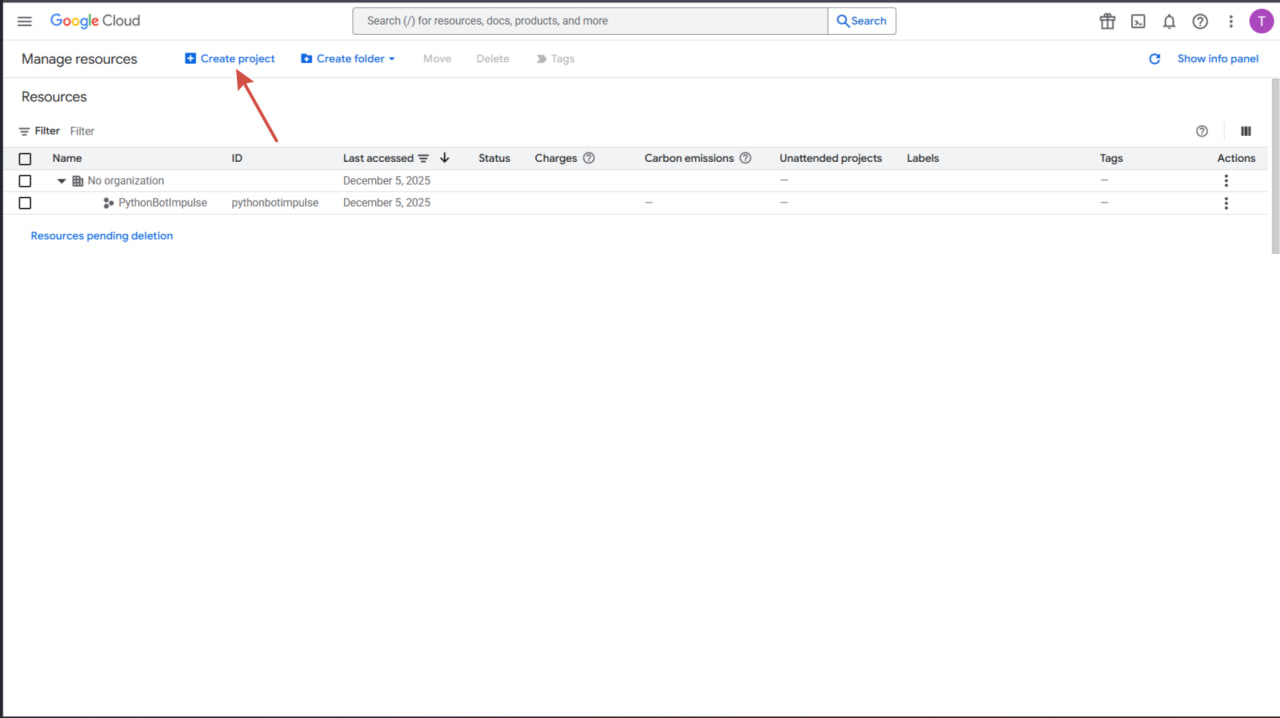Open the notifications bell
Viewport: 1280px width, 718px height.
(1169, 21)
